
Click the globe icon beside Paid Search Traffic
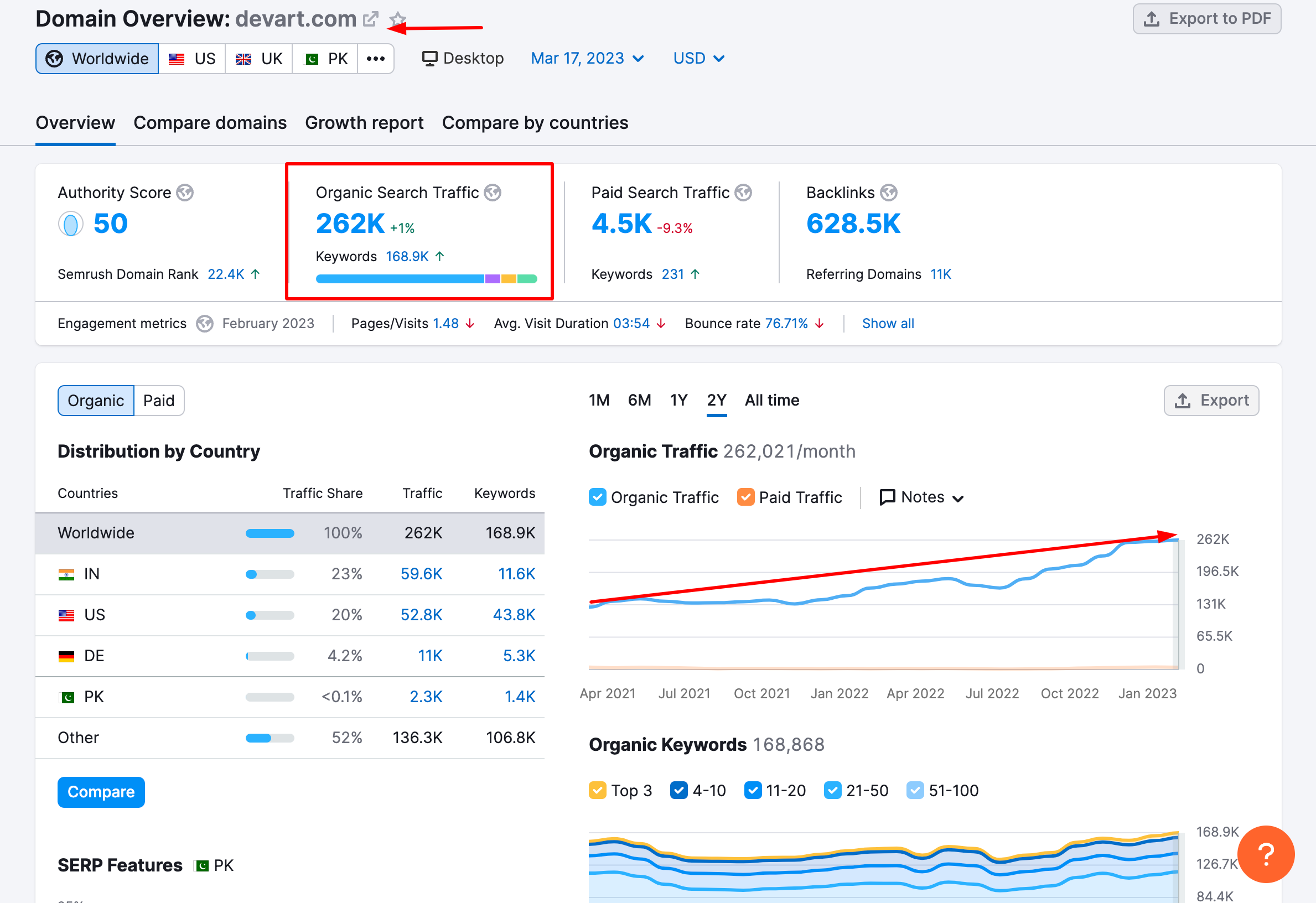pos(744,193)
